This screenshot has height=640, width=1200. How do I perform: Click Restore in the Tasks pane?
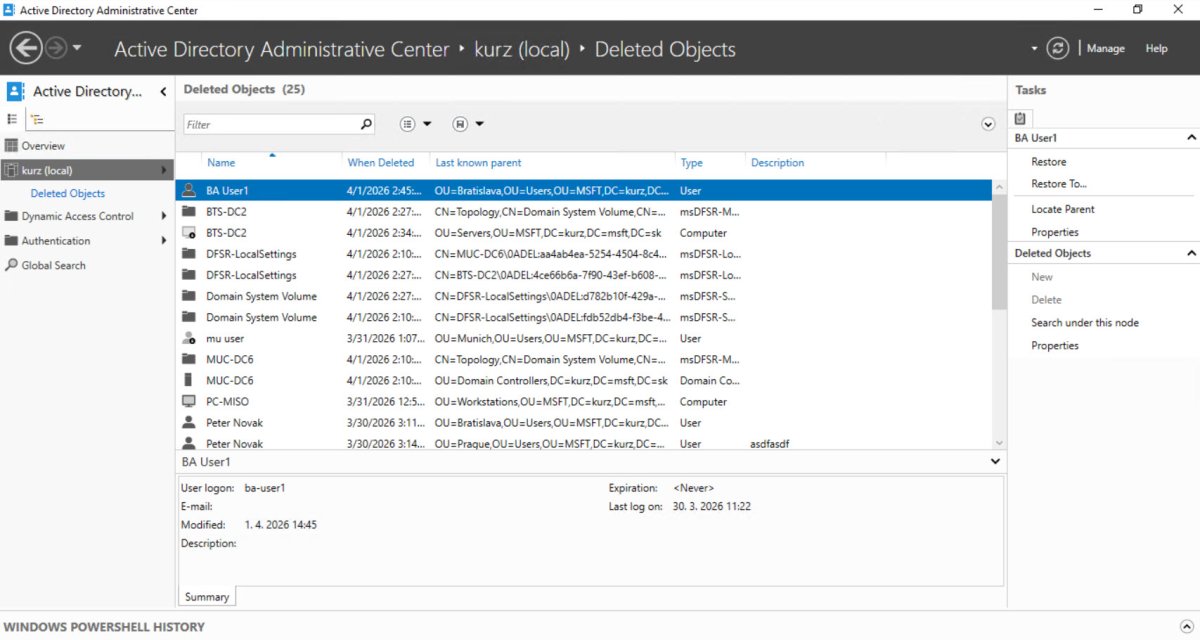click(x=1048, y=162)
